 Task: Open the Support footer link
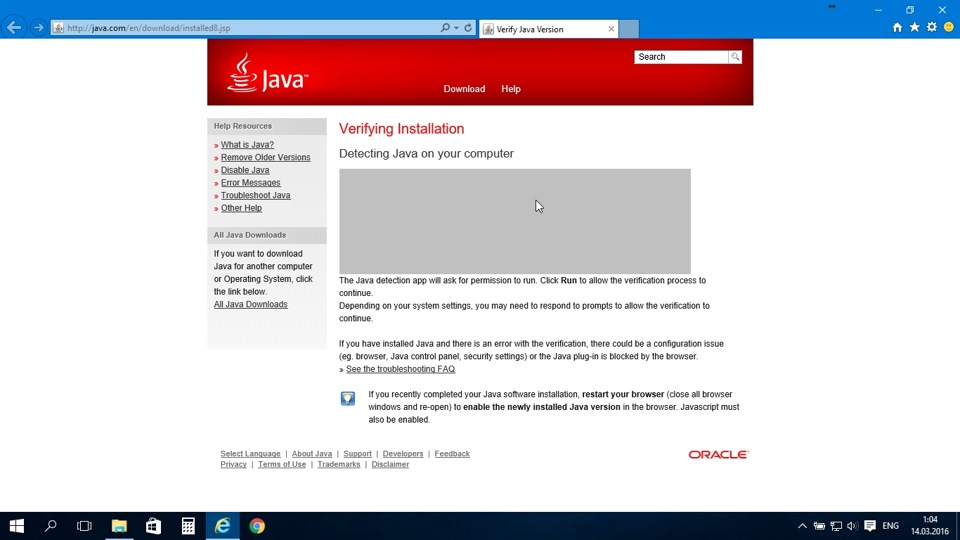tap(358, 454)
